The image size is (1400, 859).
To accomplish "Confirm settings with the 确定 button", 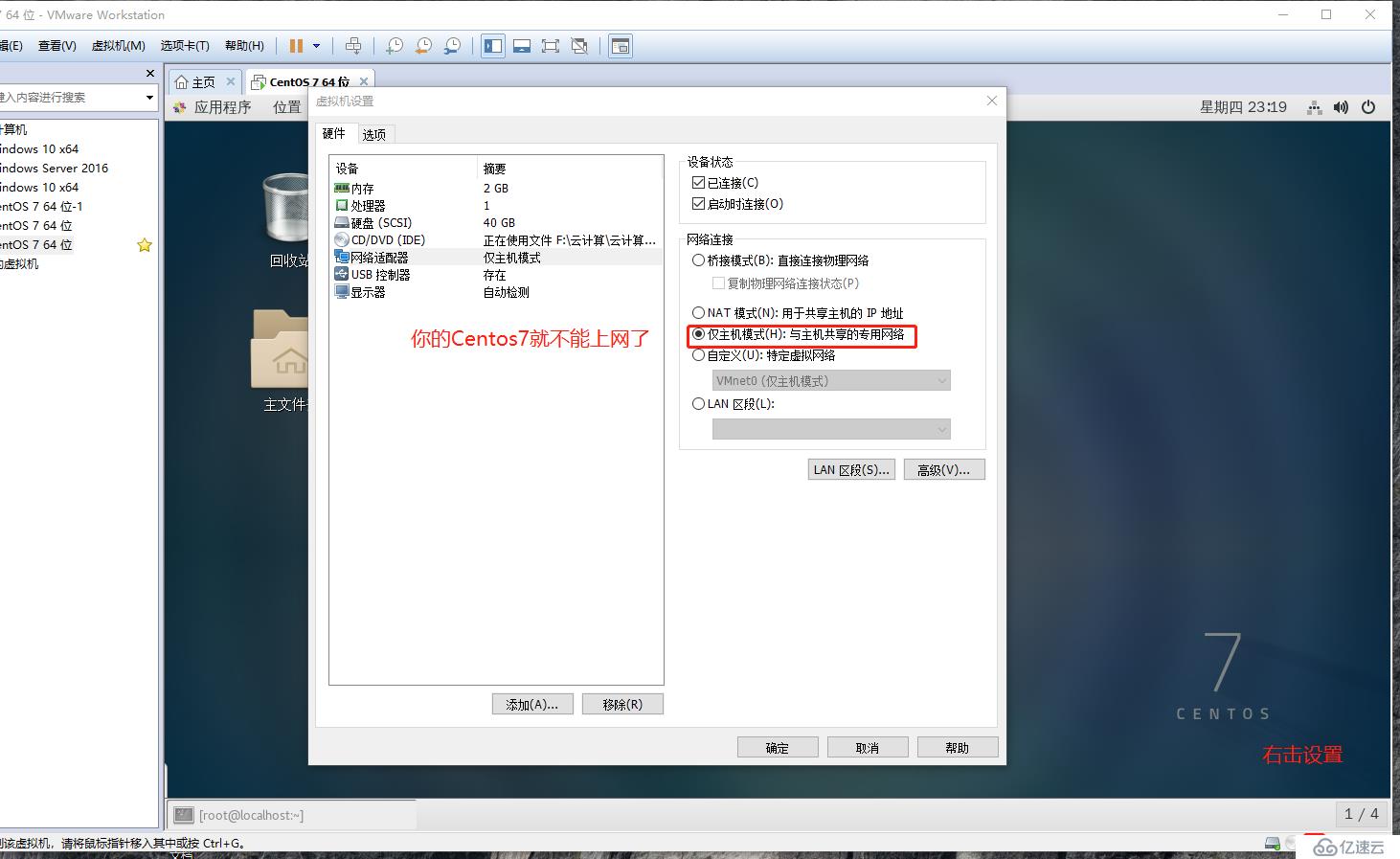I will click(x=778, y=748).
